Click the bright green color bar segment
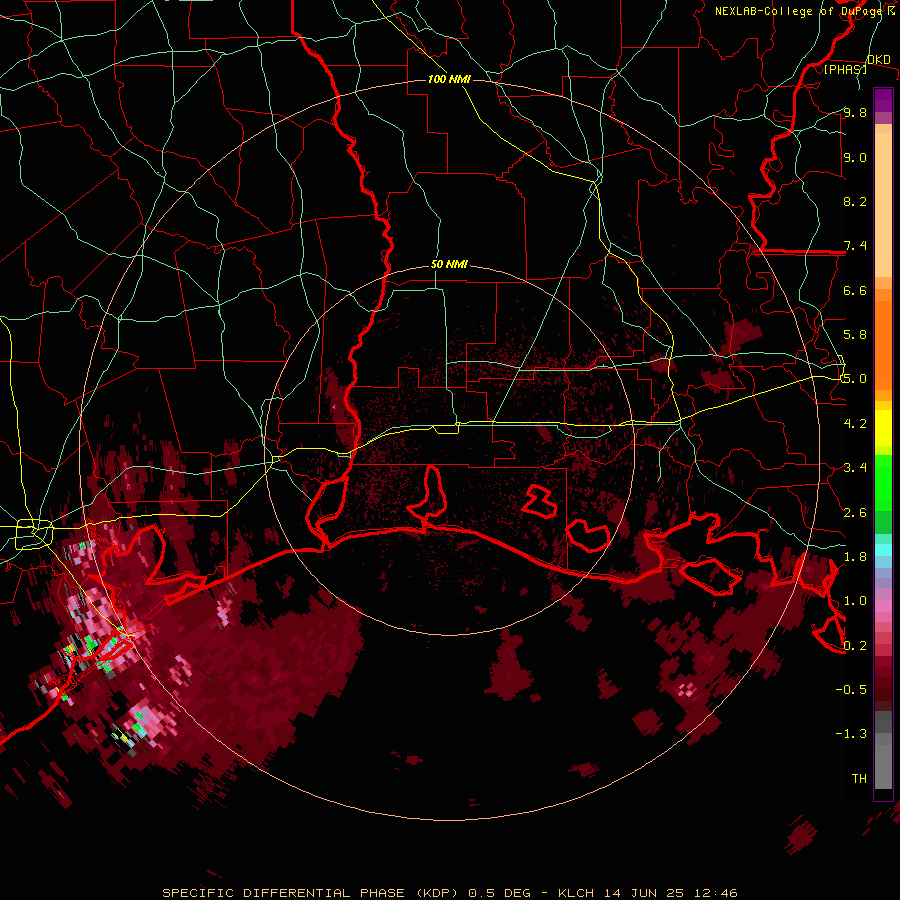The height and width of the screenshot is (900, 900). click(883, 483)
